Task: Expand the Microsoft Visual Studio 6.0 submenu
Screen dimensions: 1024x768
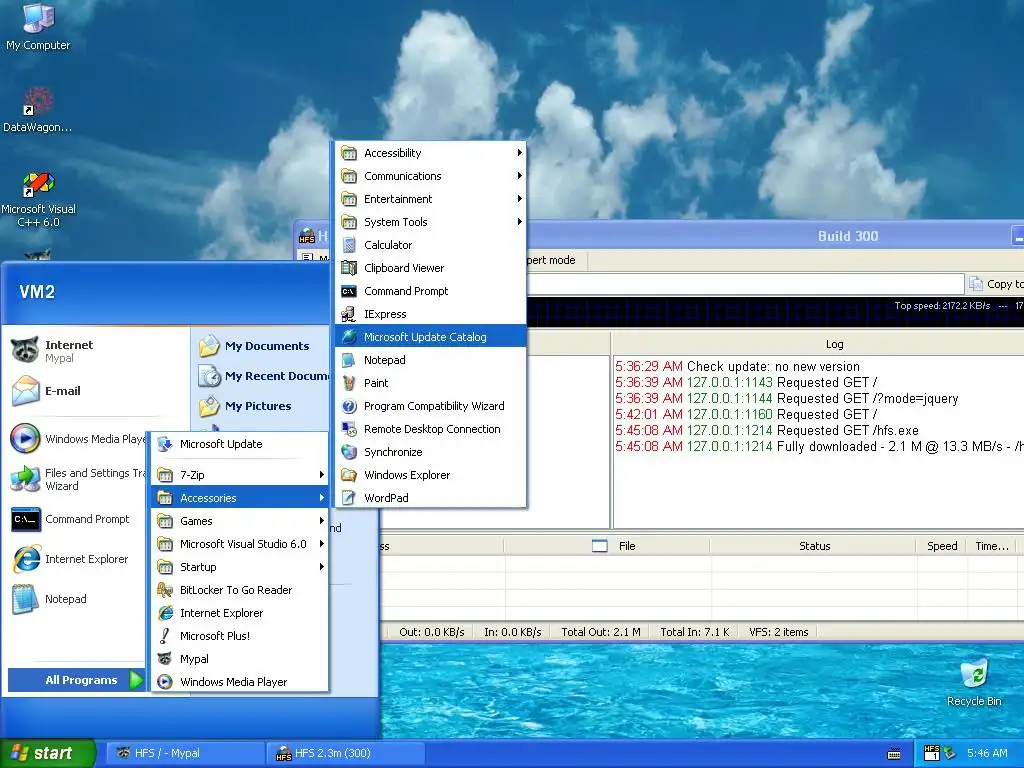Action: coord(239,544)
